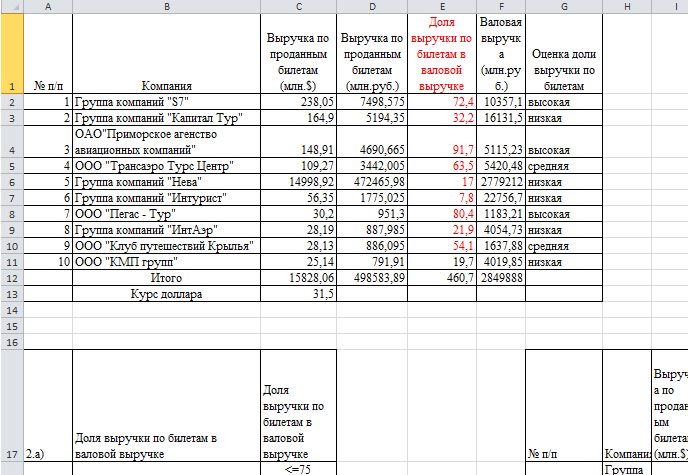Select red share value 91,7
Viewport: 688px width, 475px height.
pyautogui.click(x=442, y=142)
